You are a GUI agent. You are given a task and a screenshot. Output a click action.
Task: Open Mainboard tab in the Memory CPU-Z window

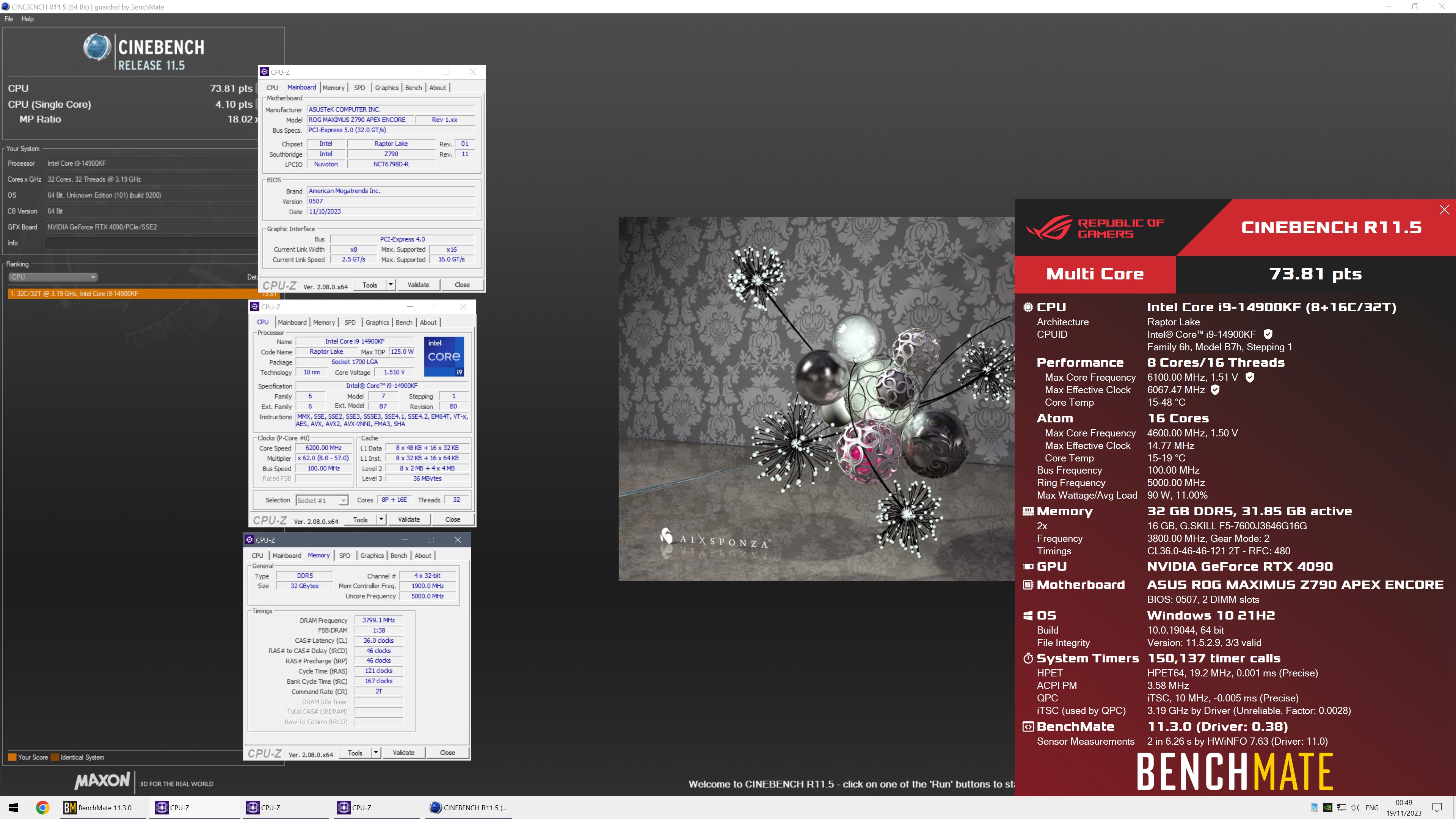287,555
